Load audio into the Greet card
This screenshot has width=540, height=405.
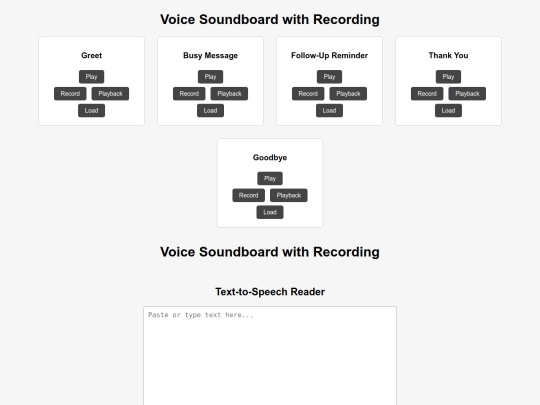coord(91,111)
